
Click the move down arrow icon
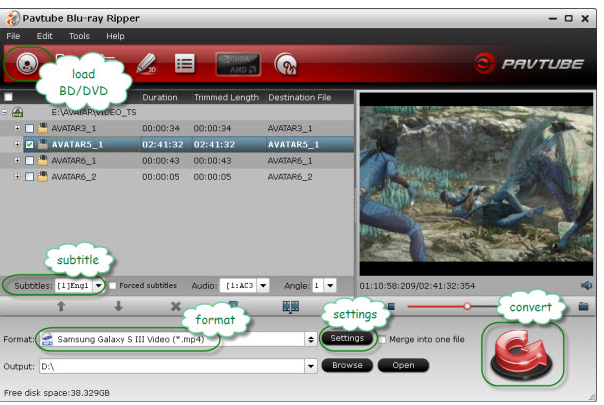pos(119,306)
